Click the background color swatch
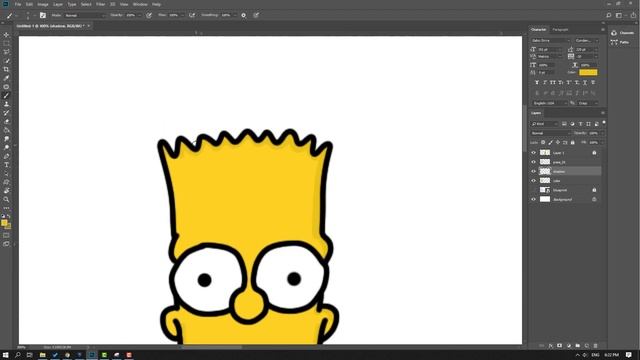Screen dimensions: 640x360 8,226
